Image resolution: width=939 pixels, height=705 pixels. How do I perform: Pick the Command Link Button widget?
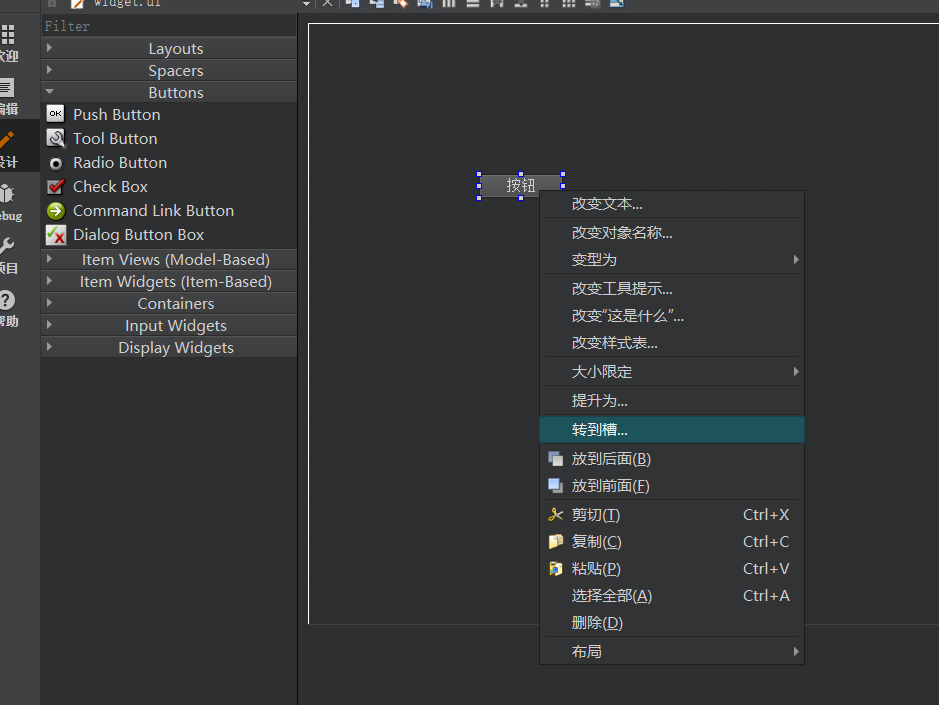[153, 211]
